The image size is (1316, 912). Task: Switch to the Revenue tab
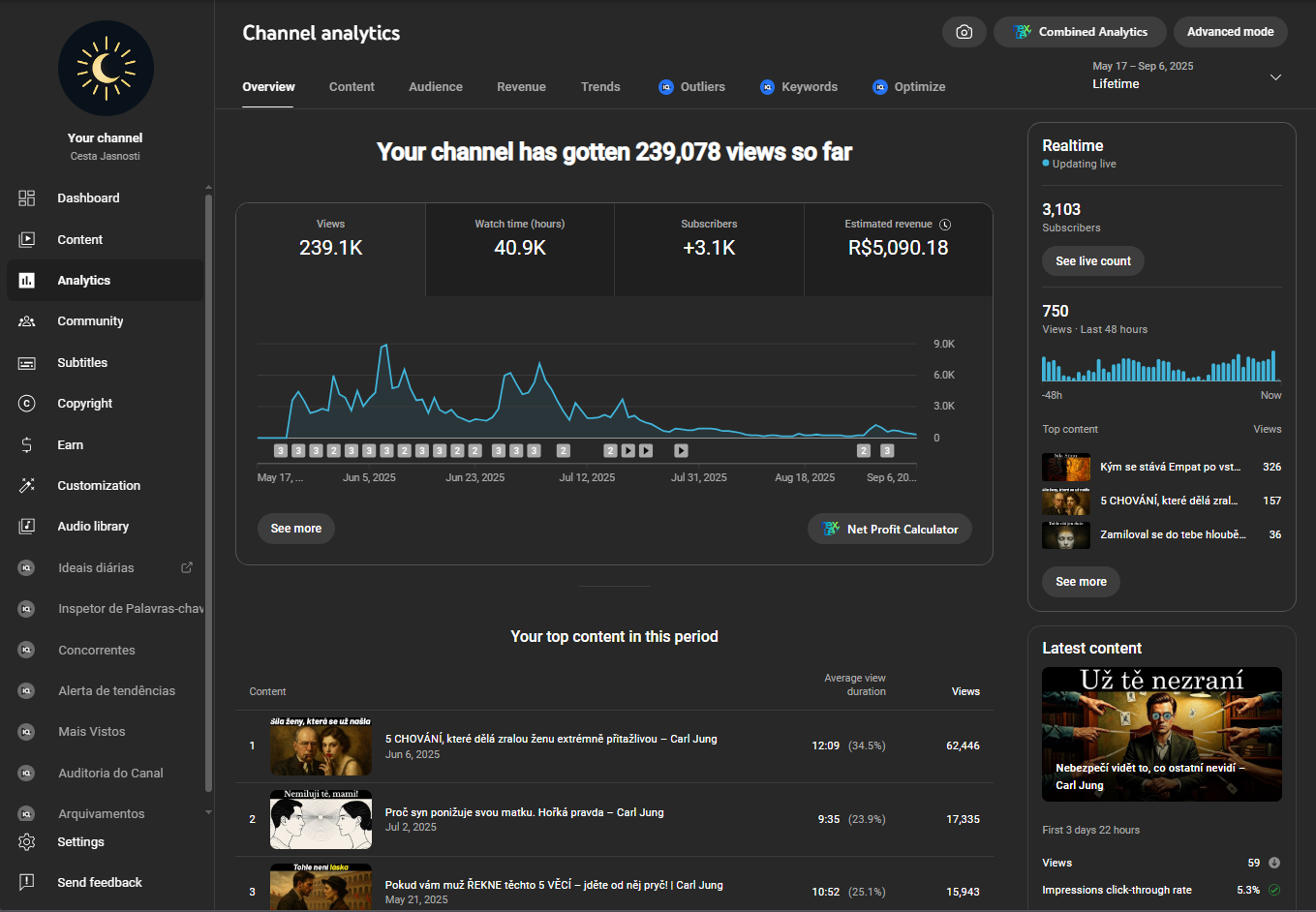521,87
